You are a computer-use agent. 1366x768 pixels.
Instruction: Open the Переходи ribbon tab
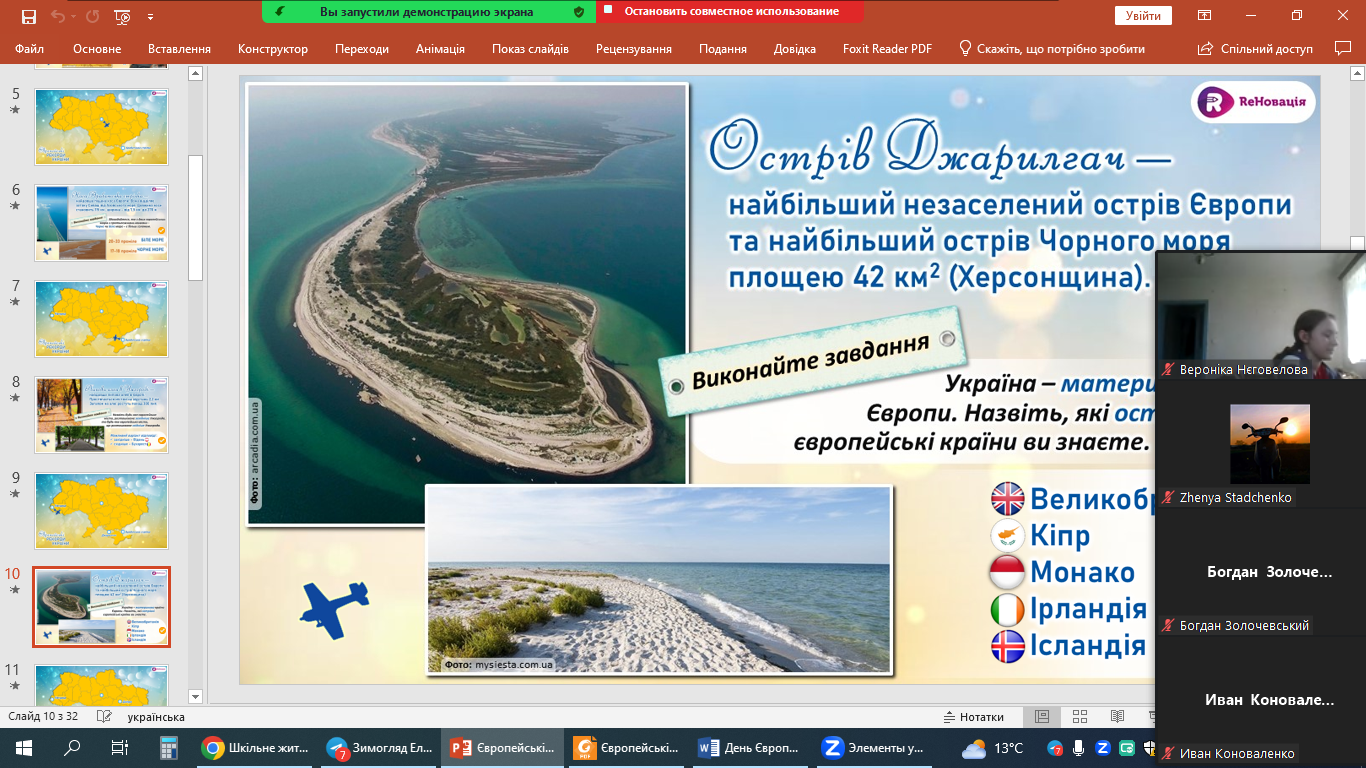click(x=362, y=48)
